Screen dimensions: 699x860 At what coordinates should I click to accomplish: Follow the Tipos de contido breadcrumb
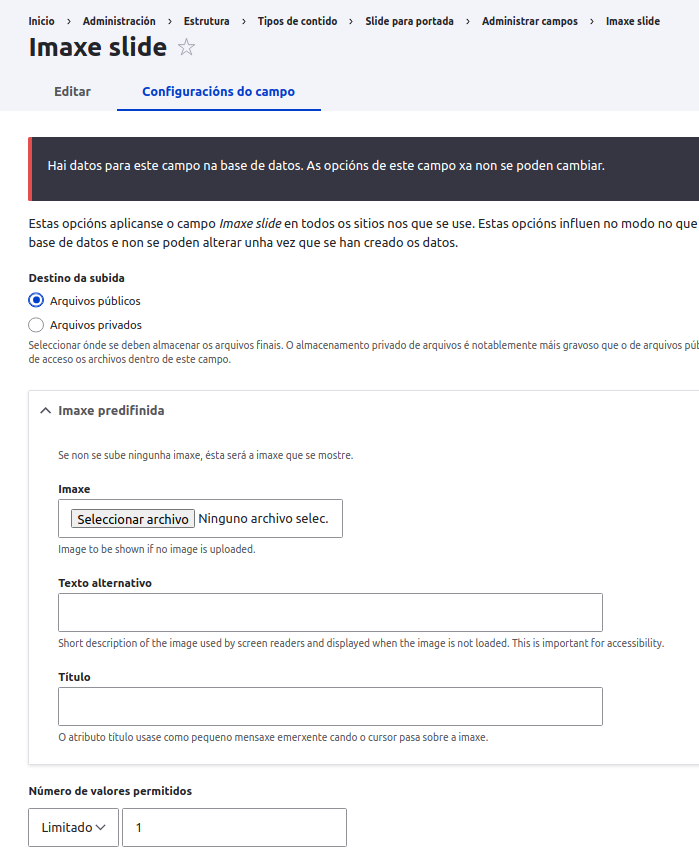coord(297,21)
